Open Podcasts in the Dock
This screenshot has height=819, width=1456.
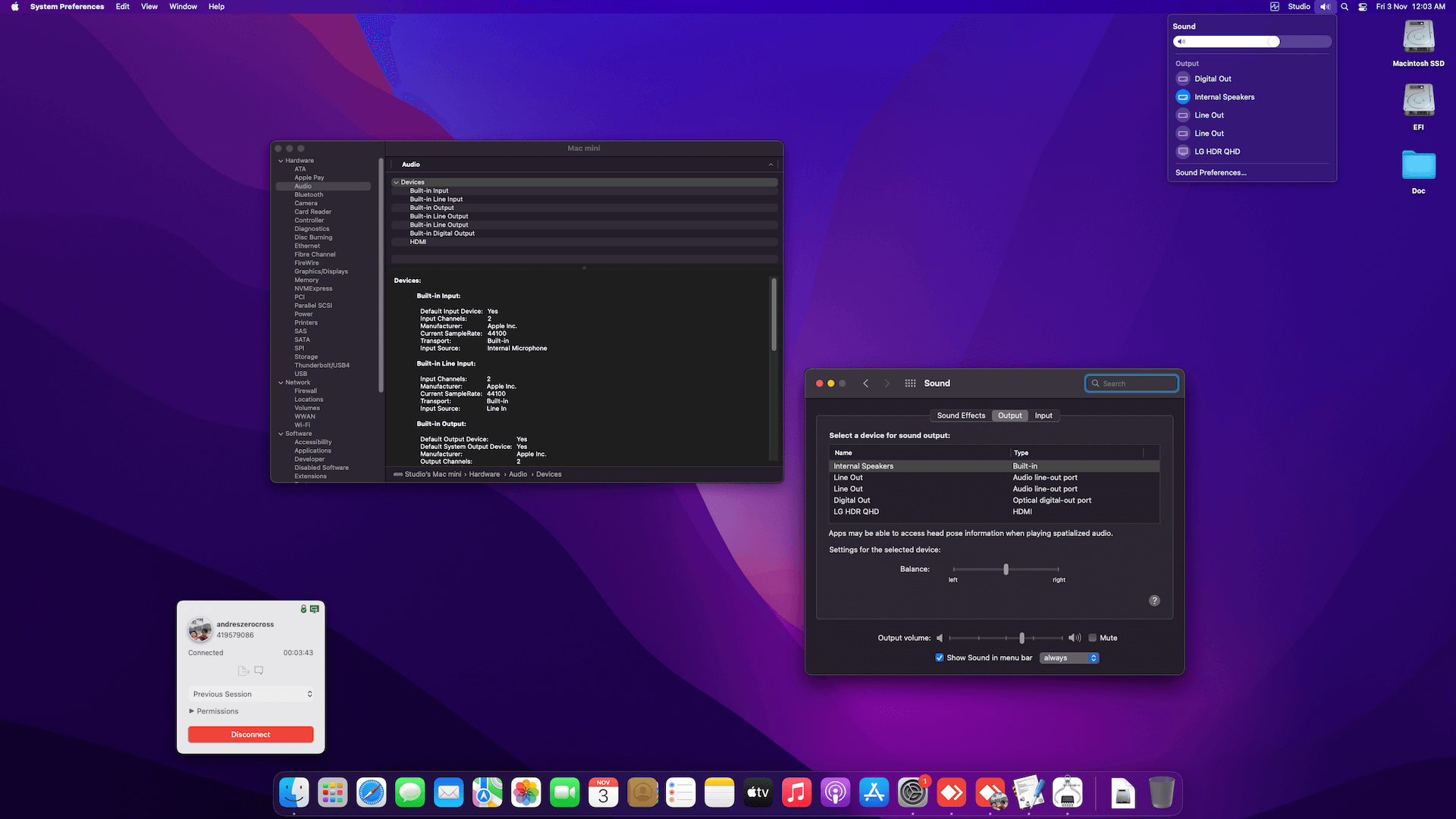coord(836,793)
